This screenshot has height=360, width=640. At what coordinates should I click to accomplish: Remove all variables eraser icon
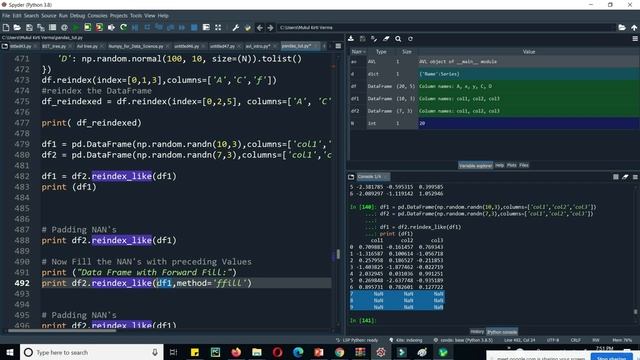386,39
